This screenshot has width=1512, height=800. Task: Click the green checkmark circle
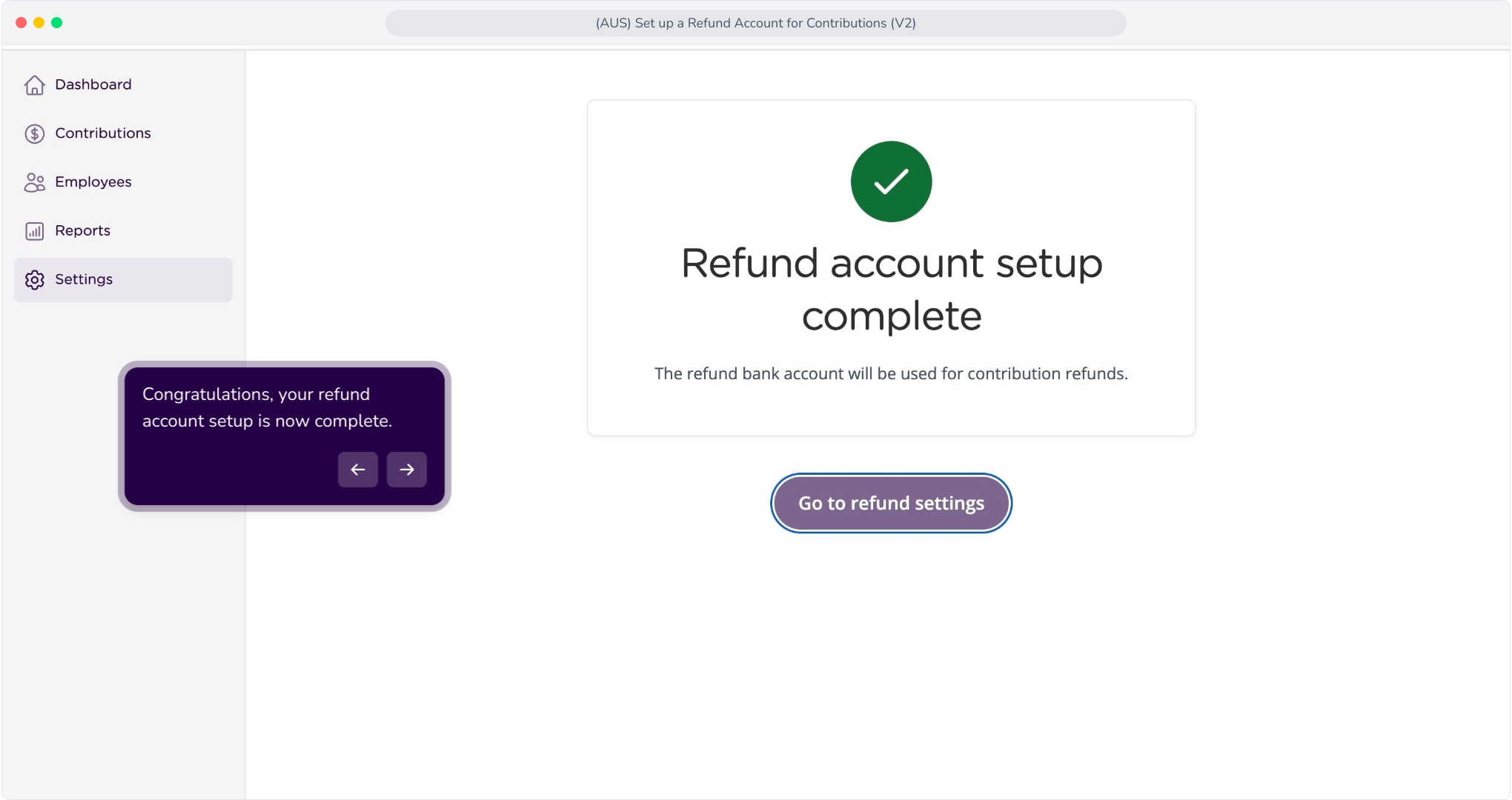click(891, 181)
